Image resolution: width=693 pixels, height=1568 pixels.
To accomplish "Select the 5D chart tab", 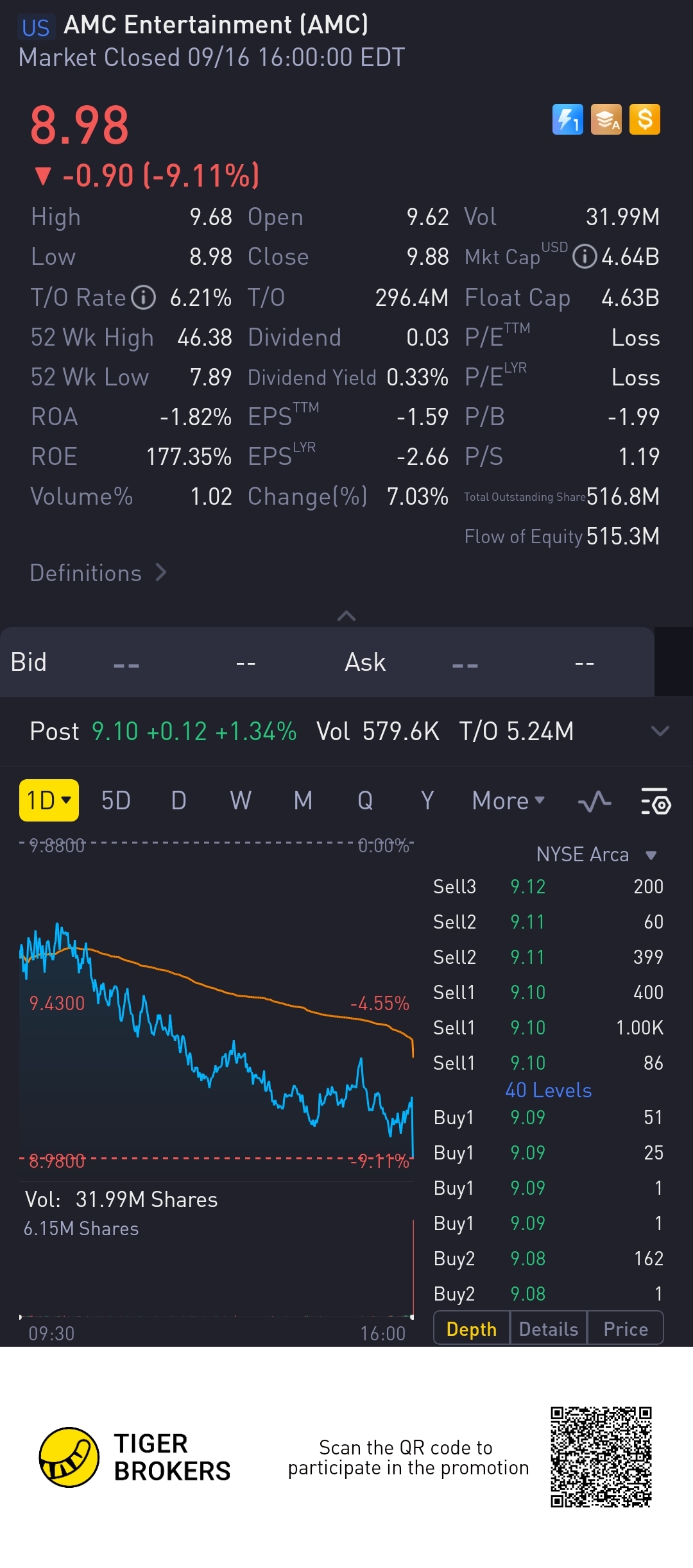I will pos(116,801).
